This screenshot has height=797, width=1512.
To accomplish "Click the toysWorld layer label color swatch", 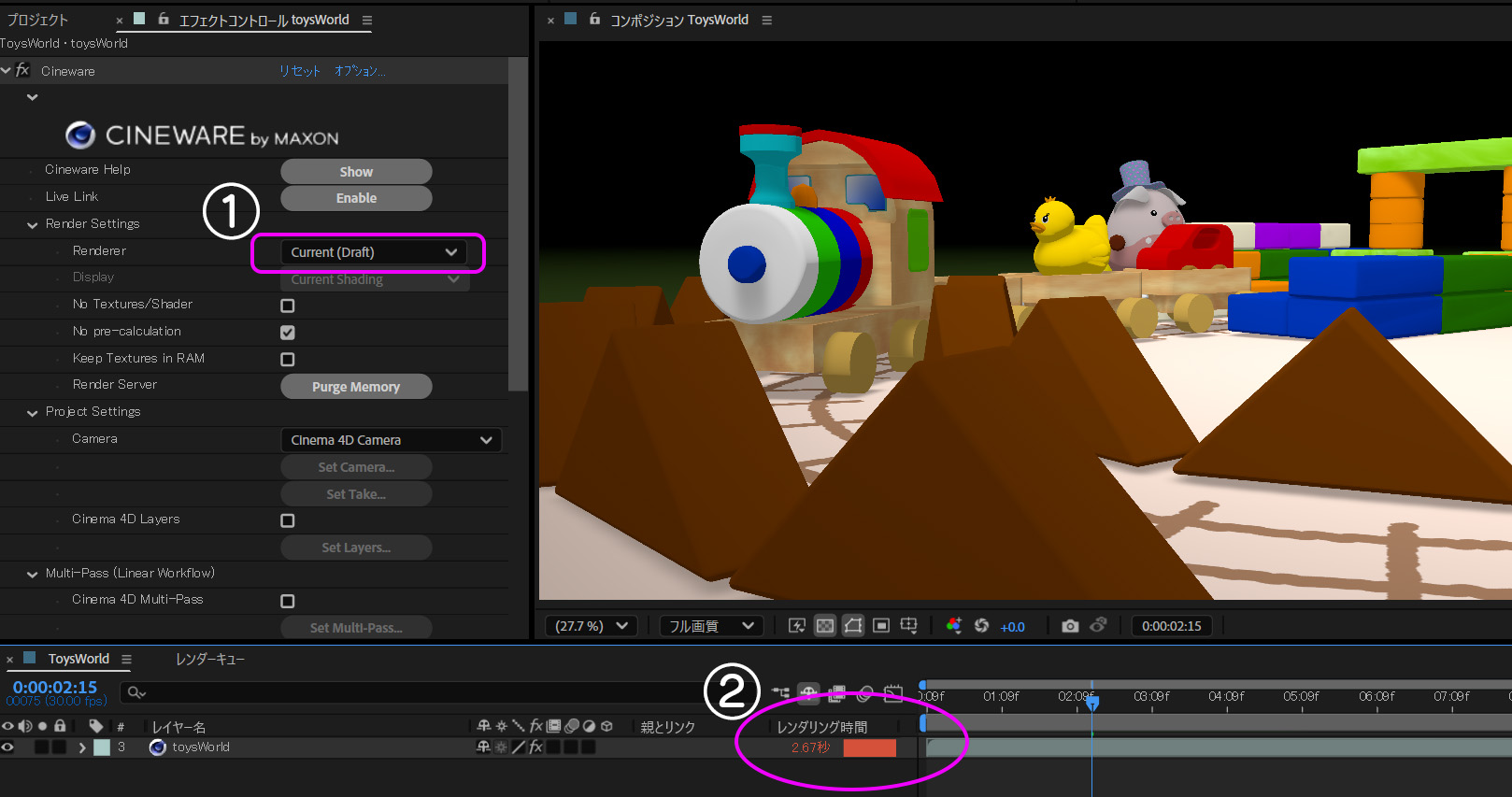I will [x=102, y=747].
